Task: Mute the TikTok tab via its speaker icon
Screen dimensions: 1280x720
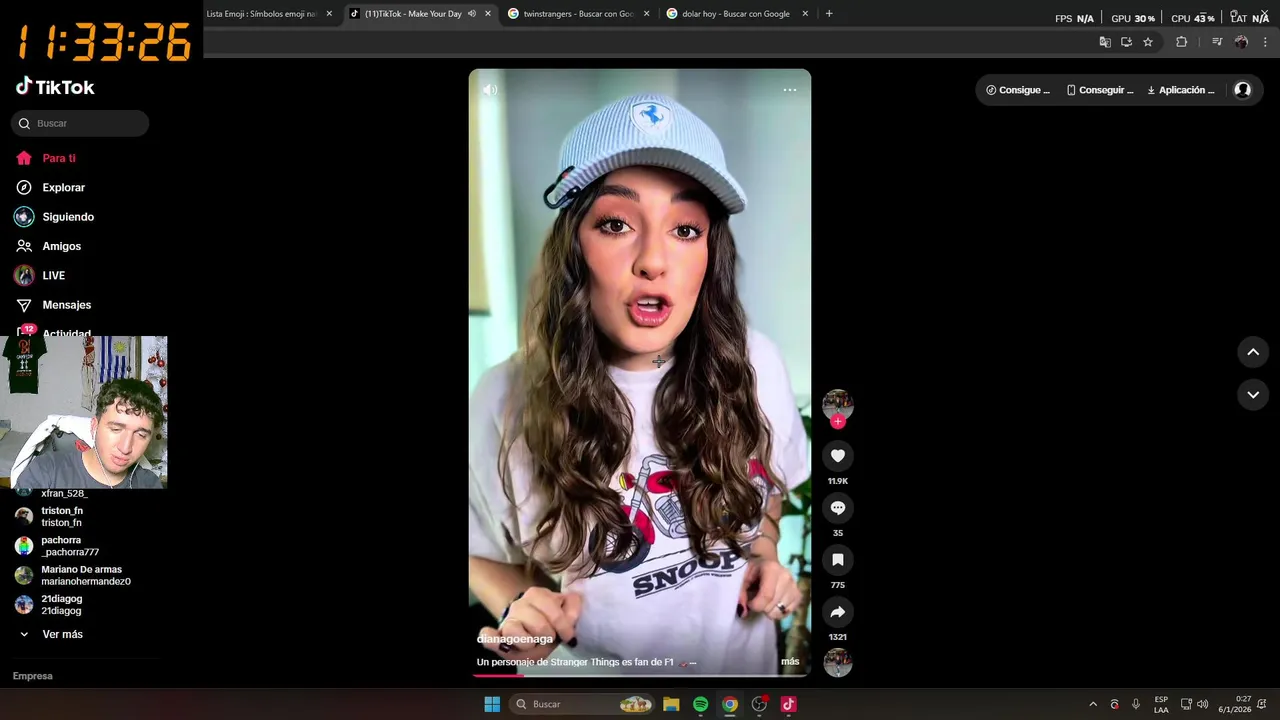Action: pyautogui.click(x=472, y=14)
